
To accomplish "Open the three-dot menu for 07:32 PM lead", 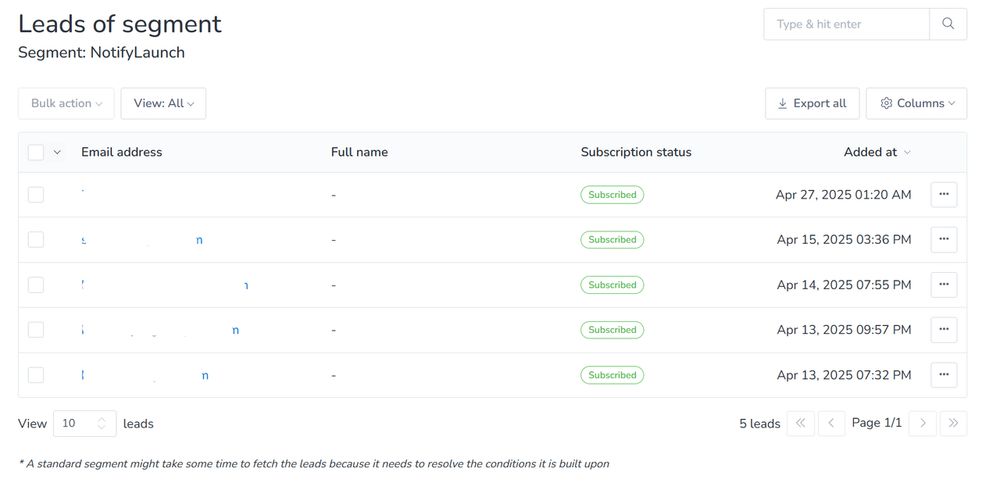I will (x=944, y=375).
